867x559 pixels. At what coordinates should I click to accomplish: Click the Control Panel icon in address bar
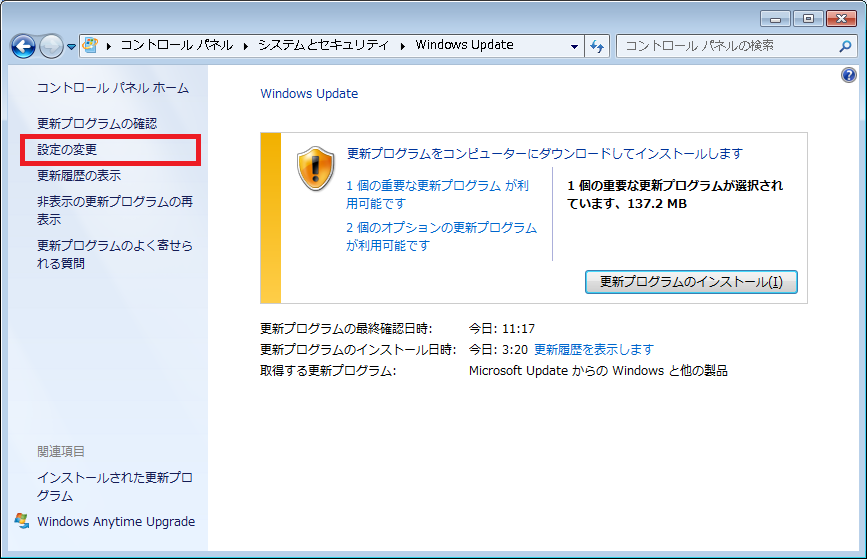(91, 46)
